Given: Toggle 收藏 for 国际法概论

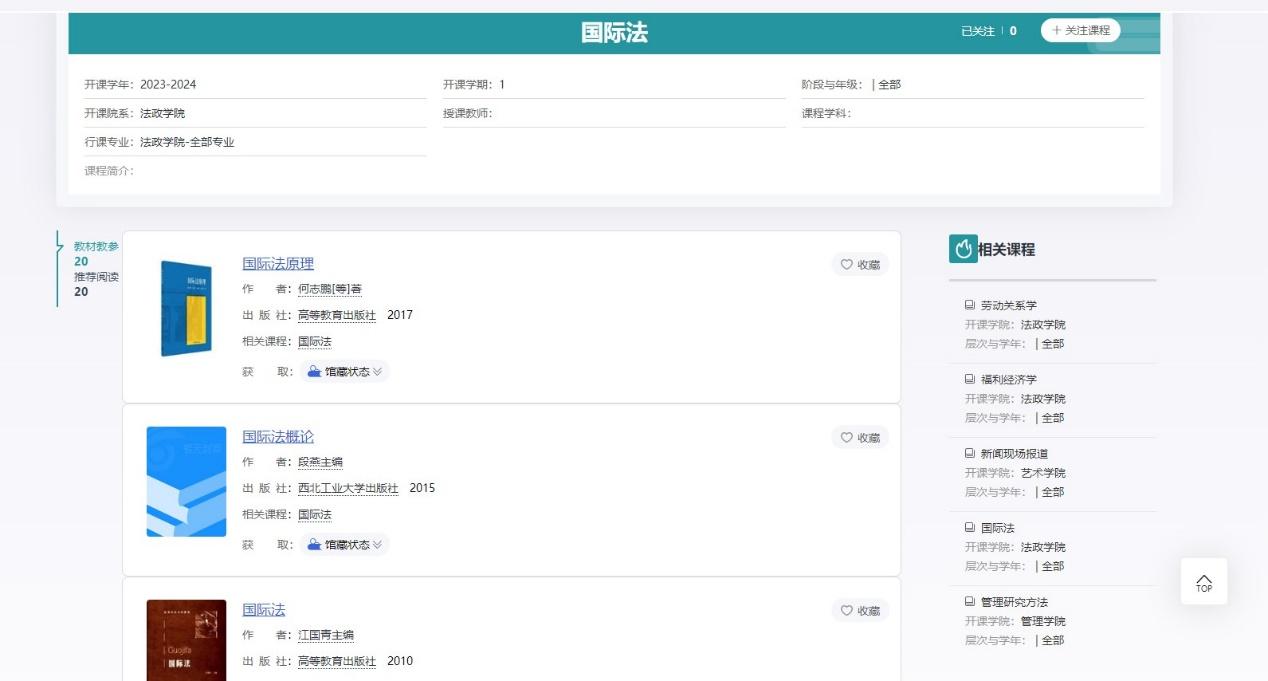Looking at the screenshot, I should (860, 438).
